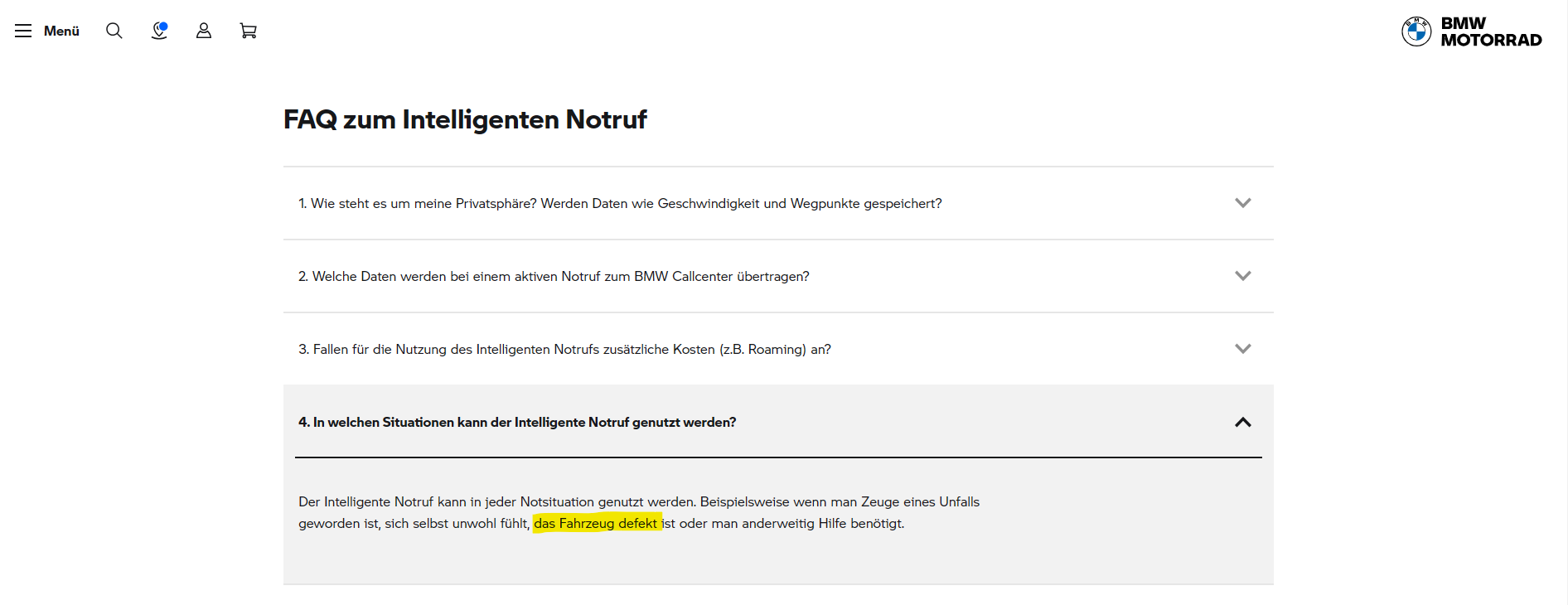Click the BMW roundel logo

pyautogui.click(x=1416, y=31)
